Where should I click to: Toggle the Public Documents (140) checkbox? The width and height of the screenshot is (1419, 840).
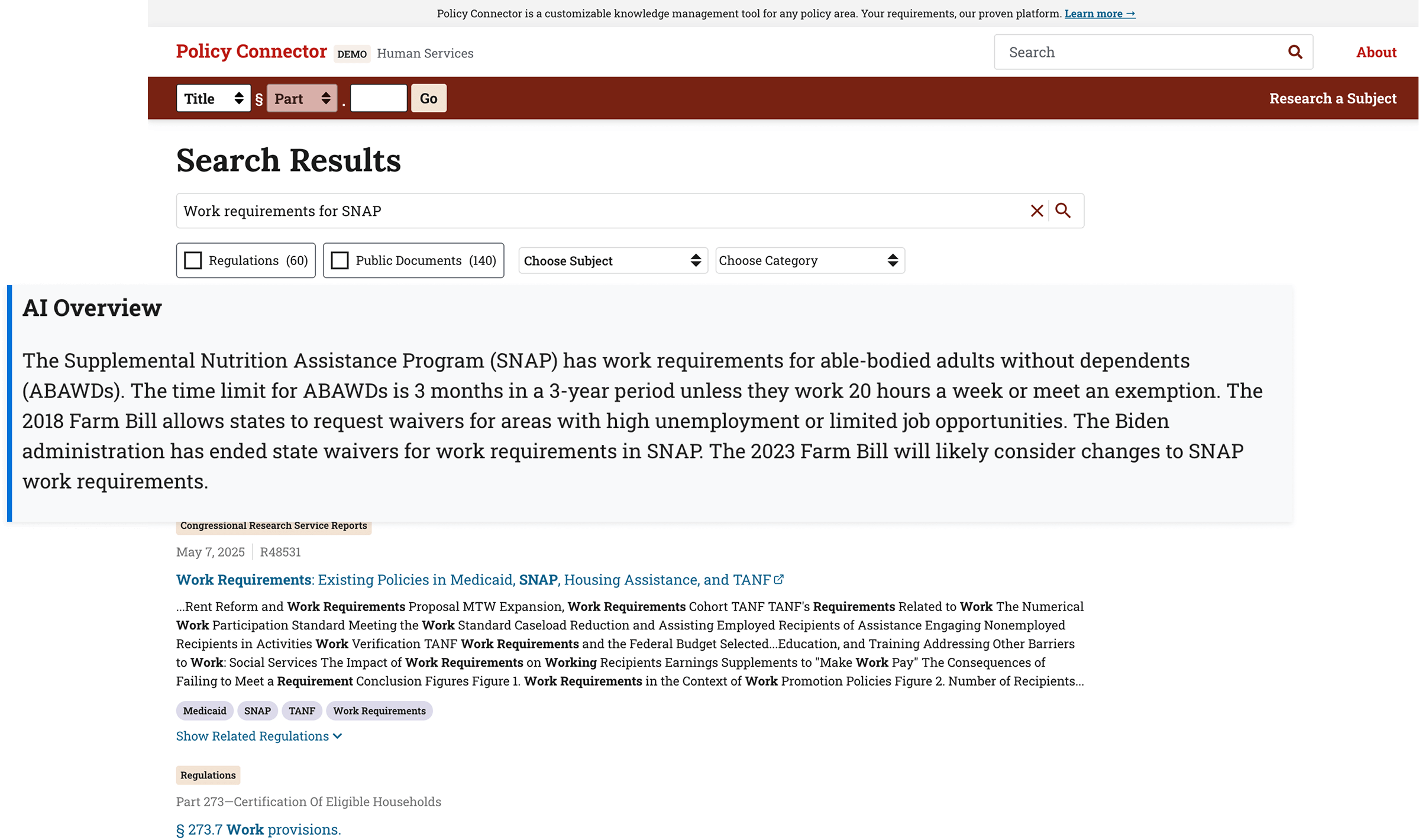click(340, 260)
